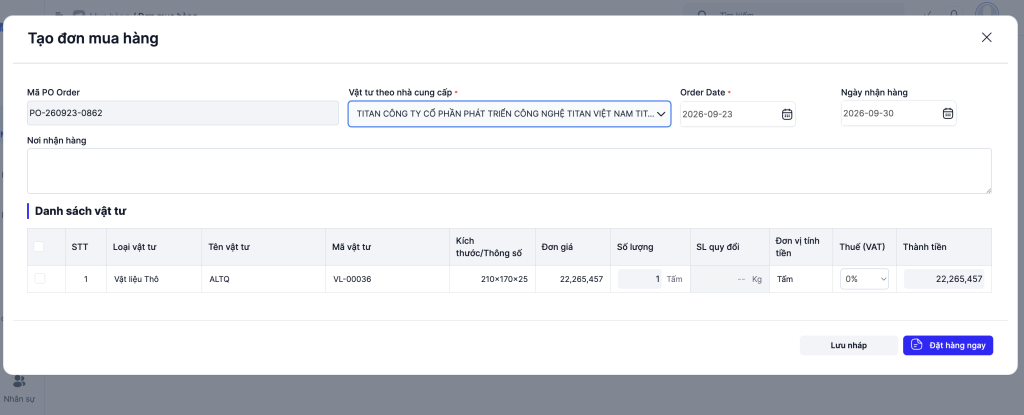The height and width of the screenshot is (415, 1024).
Task: Open the Ngày nhận hàng calendar icon
Action: [948, 113]
